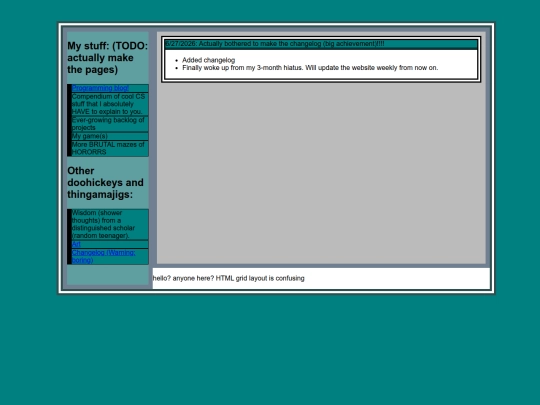Open the Changelog (Warning: boring) link
Screen dimensions: 540x405
pyautogui.click(x=103, y=256)
